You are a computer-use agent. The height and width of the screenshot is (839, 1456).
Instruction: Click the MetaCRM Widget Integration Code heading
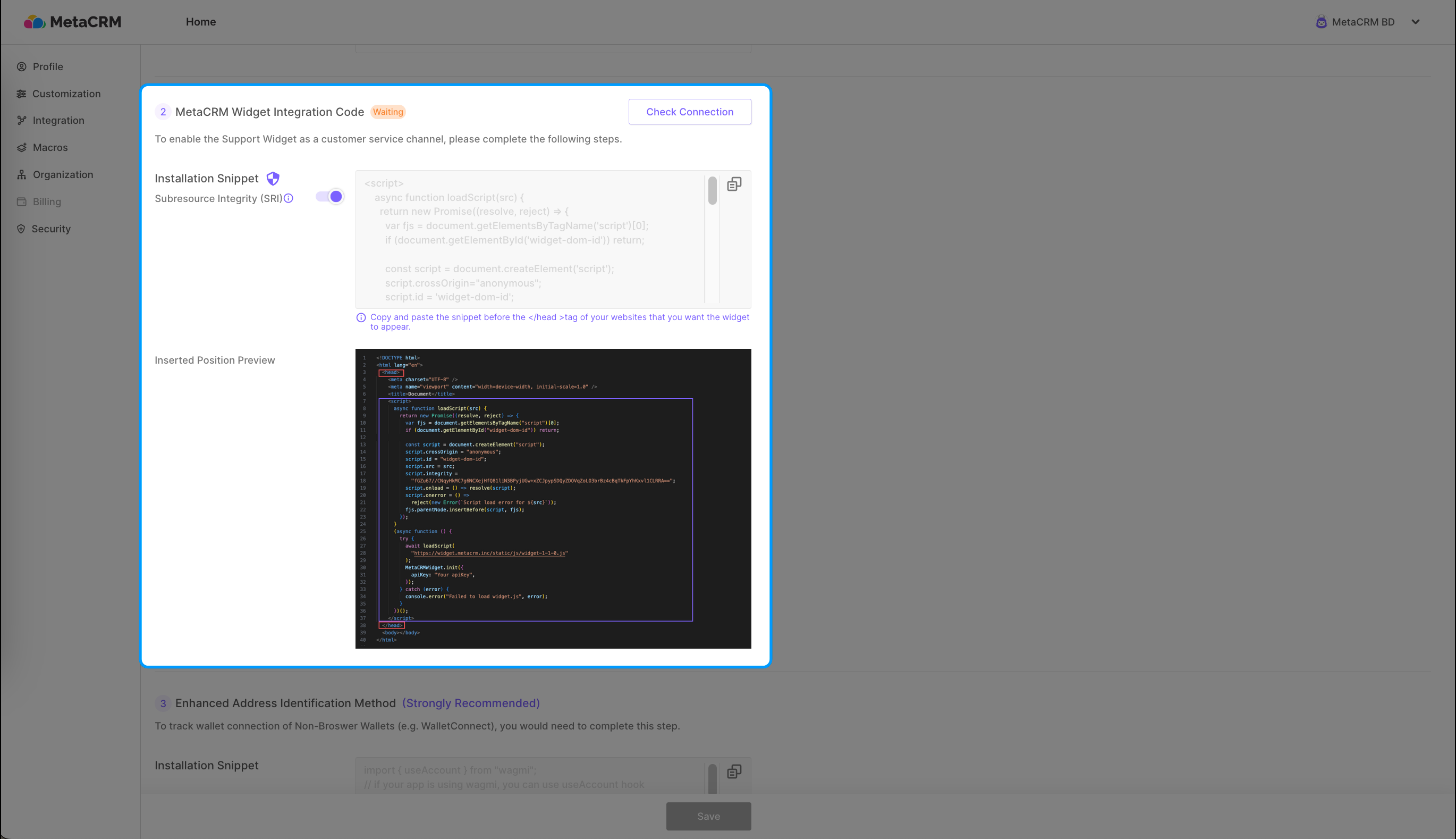tap(269, 111)
